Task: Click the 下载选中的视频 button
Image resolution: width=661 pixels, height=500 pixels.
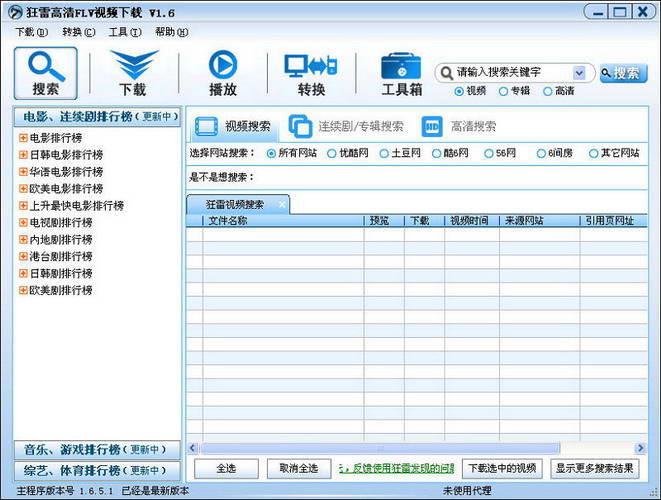Action: click(x=502, y=468)
